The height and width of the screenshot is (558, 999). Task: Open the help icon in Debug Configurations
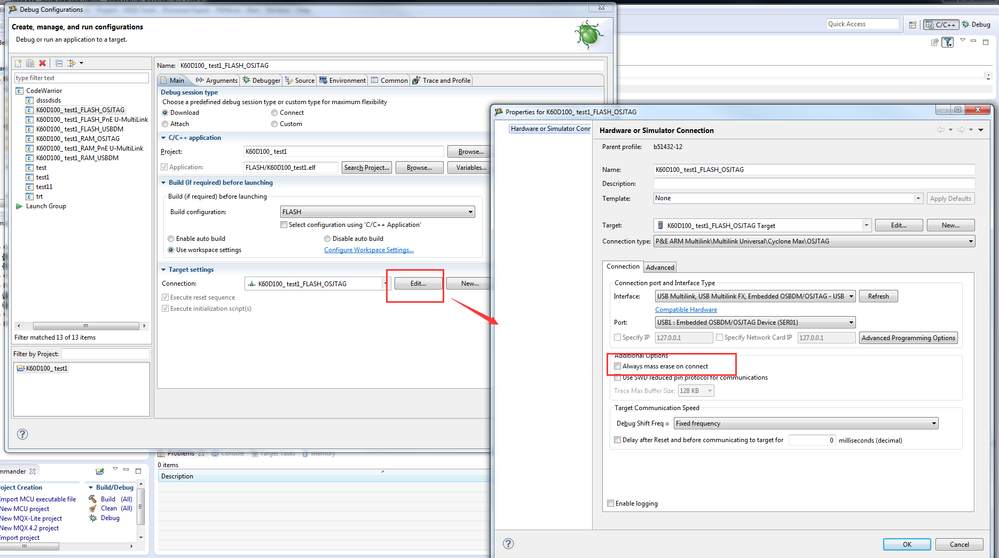point(22,434)
